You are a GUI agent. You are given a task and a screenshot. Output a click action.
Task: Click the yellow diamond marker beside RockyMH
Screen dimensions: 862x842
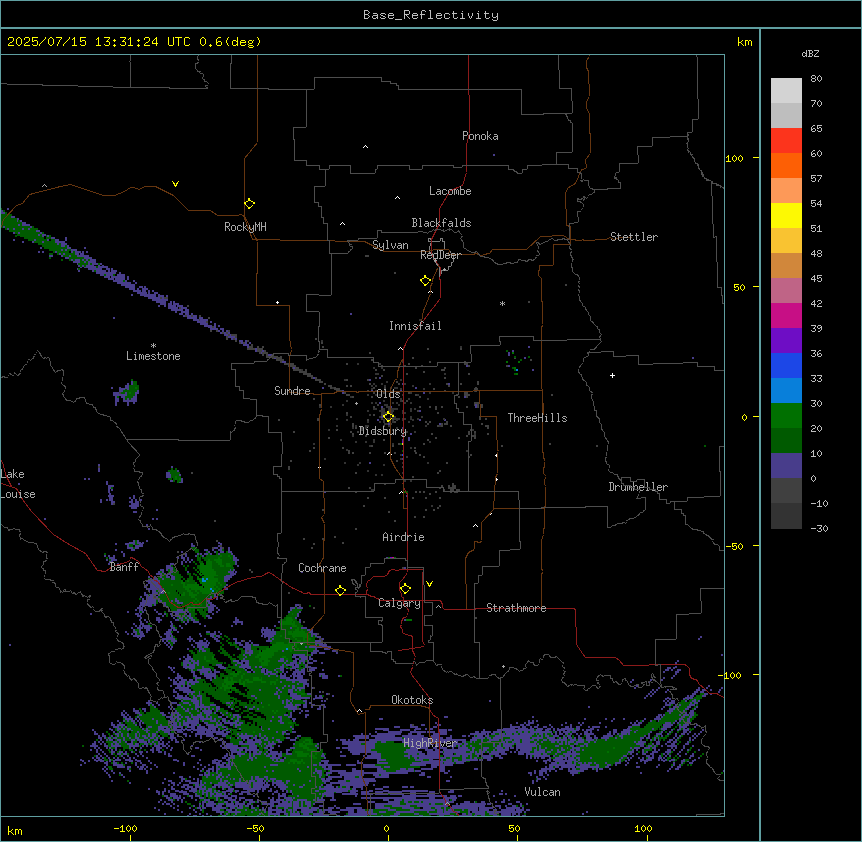(x=249, y=204)
